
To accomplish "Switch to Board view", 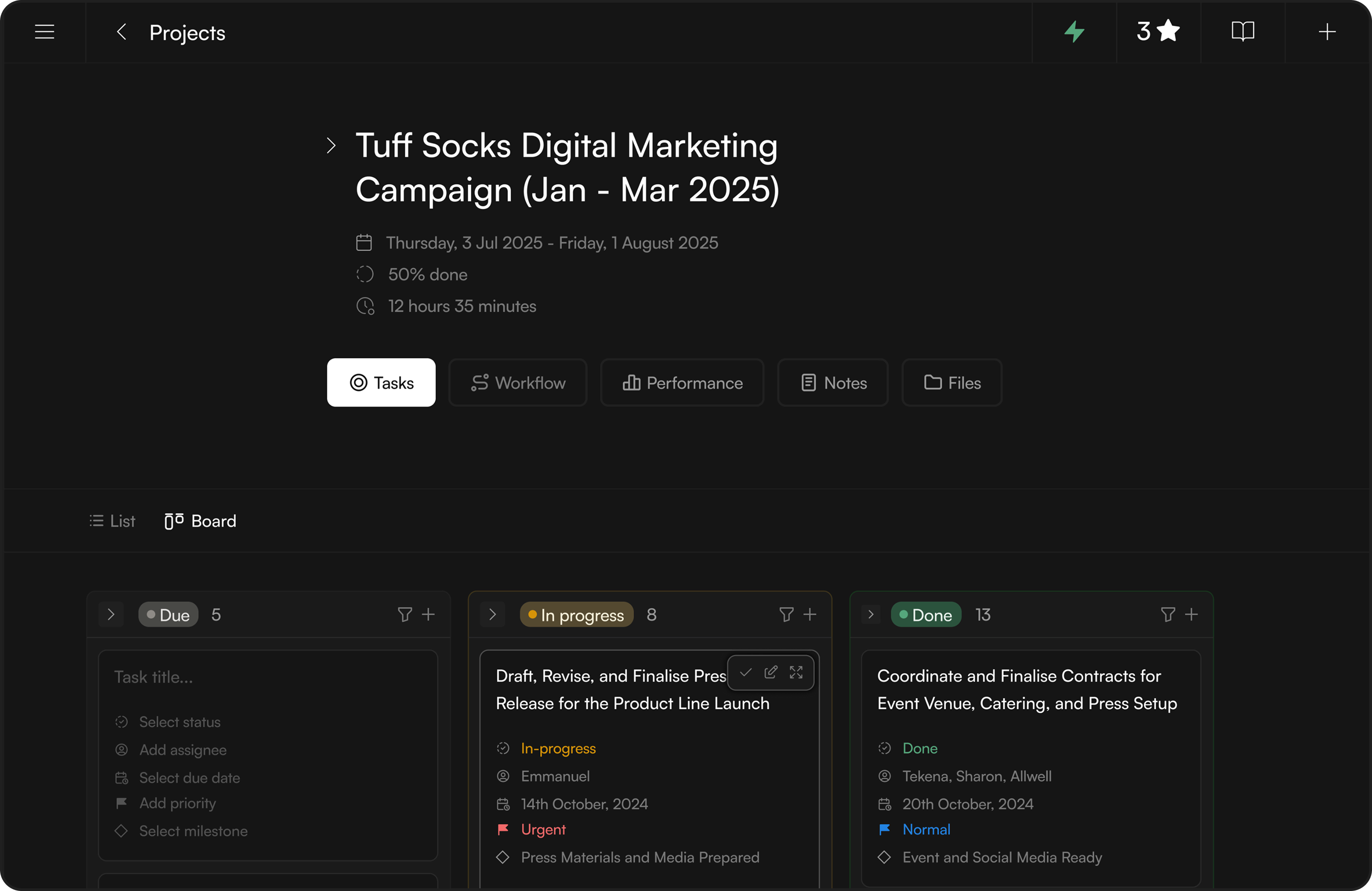I will 200,521.
